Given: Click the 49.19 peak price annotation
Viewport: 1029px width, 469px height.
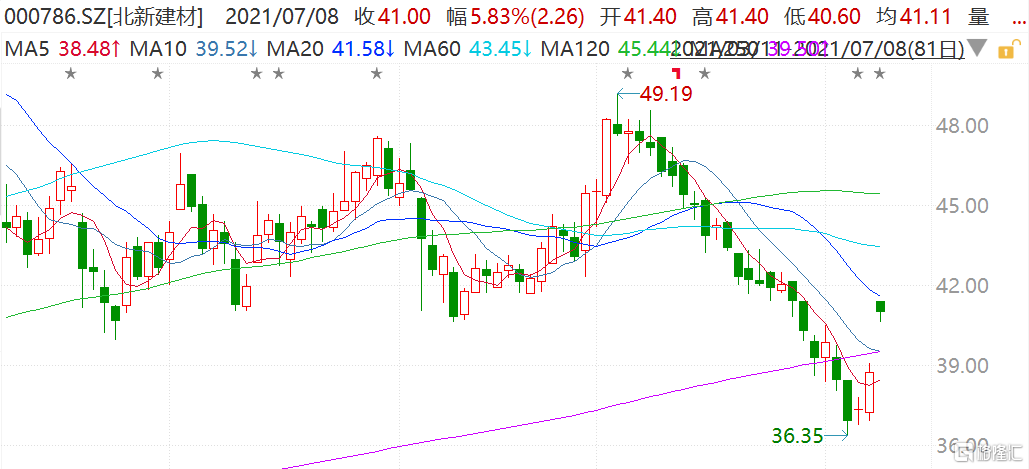Looking at the screenshot, I should coord(666,95).
